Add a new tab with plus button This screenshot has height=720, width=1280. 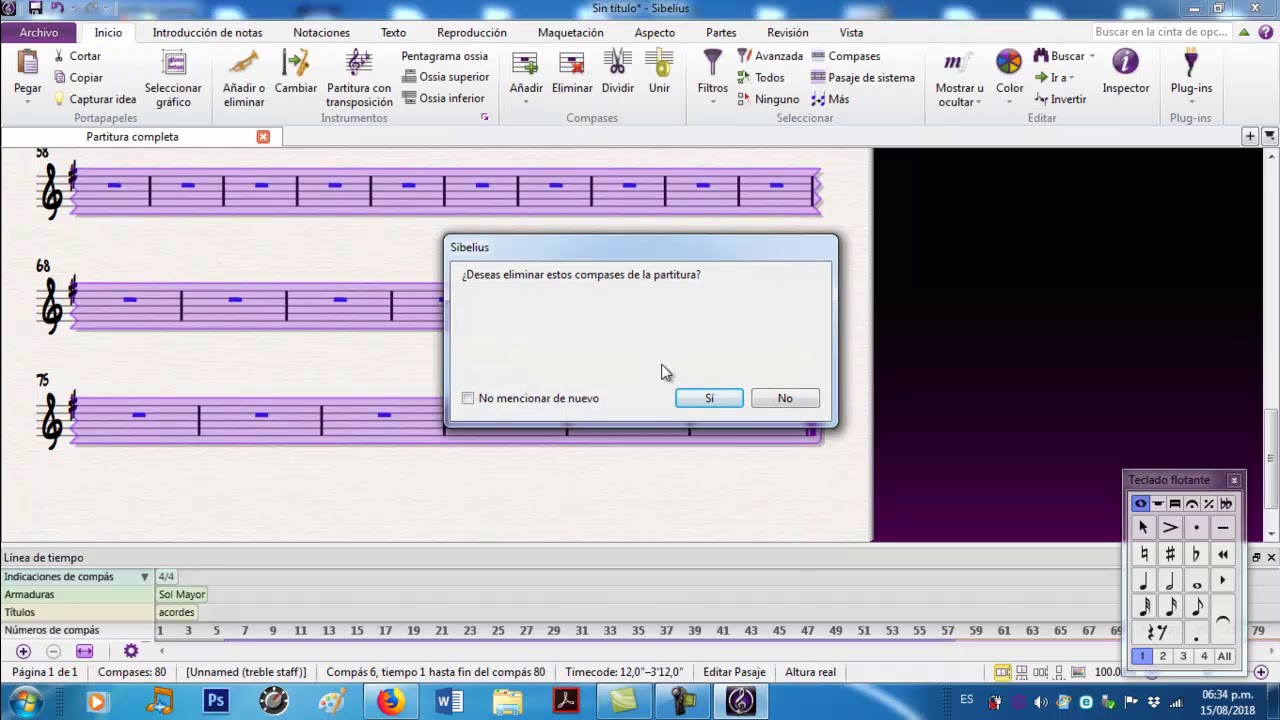coord(1250,136)
